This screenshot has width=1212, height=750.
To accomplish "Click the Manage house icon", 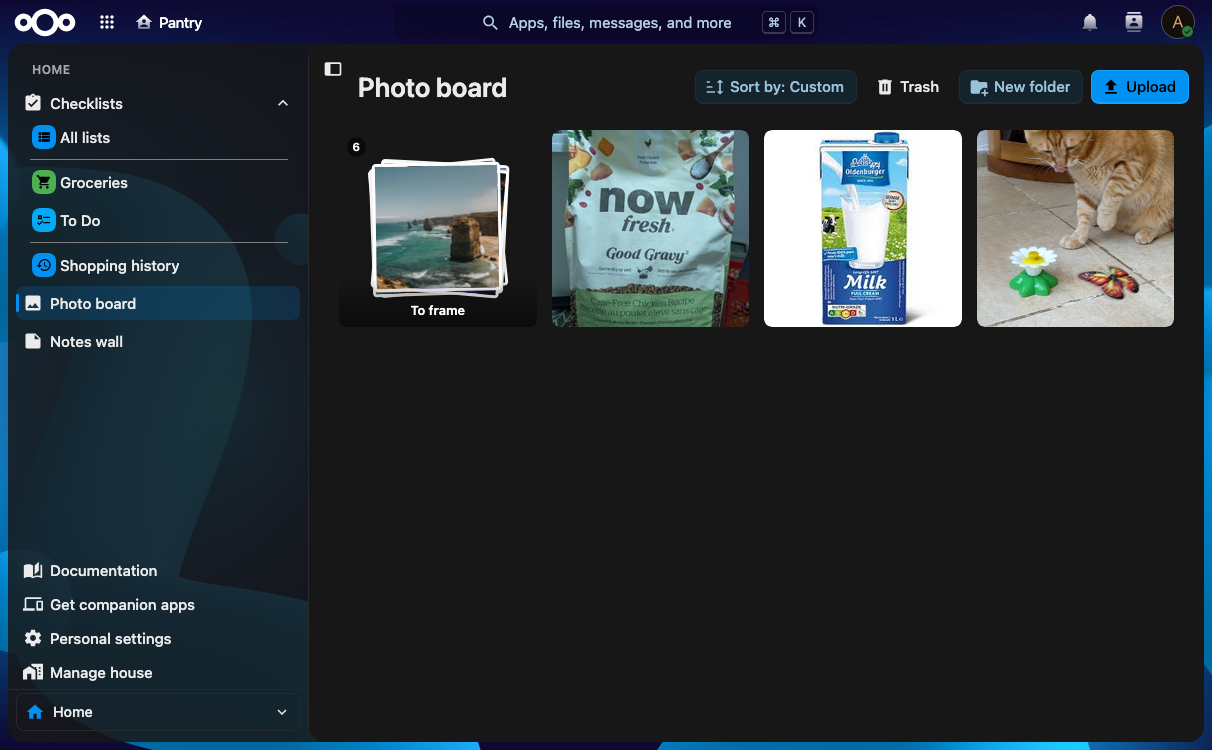I will coord(33,672).
